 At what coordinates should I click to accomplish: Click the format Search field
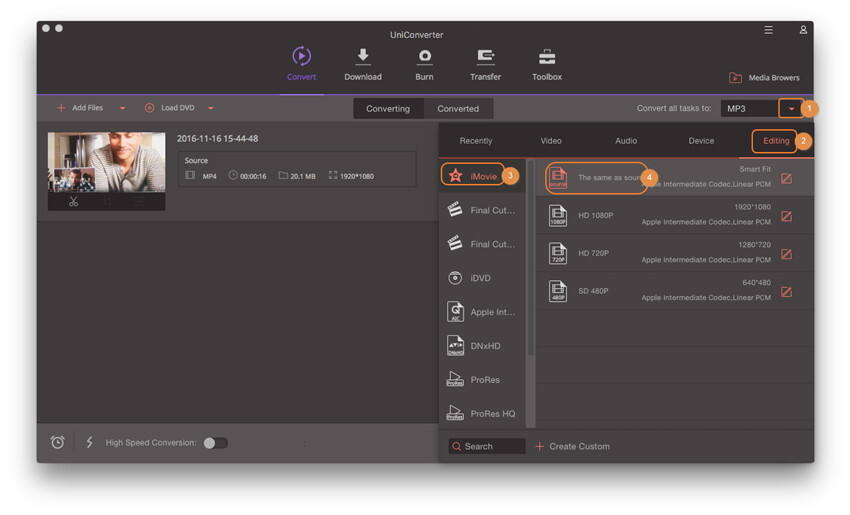click(x=486, y=446)
